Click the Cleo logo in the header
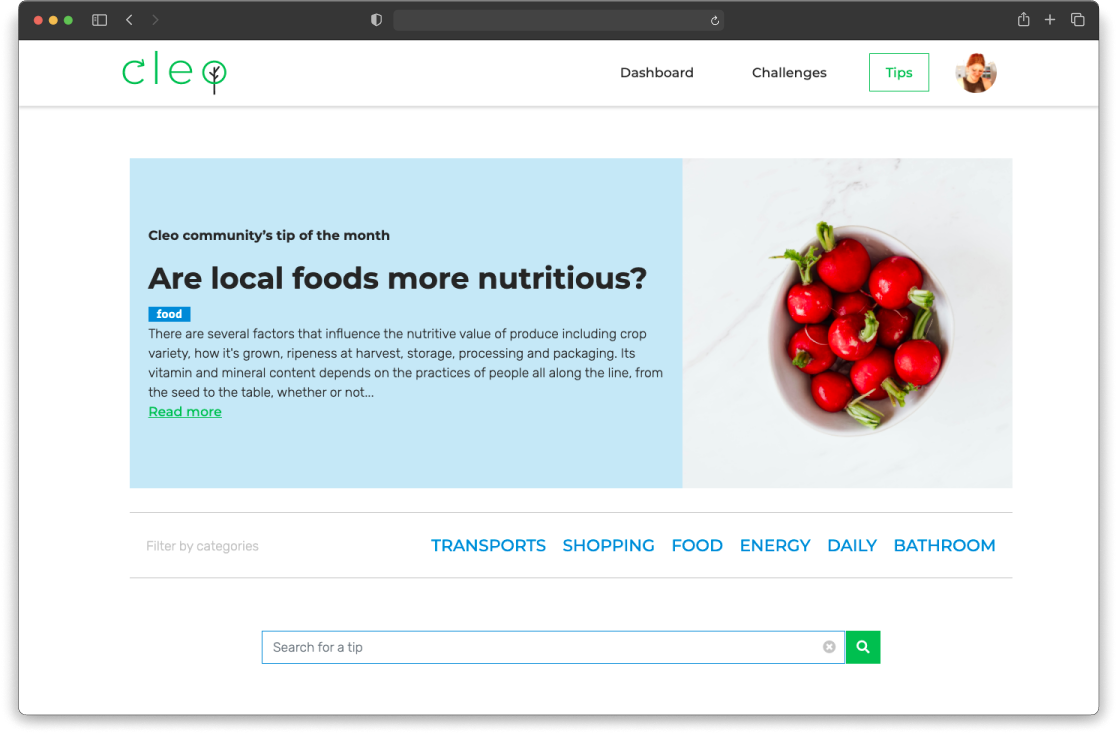Screen dimensions: 1118x734 pyautogui.click(x=174, y=73)
